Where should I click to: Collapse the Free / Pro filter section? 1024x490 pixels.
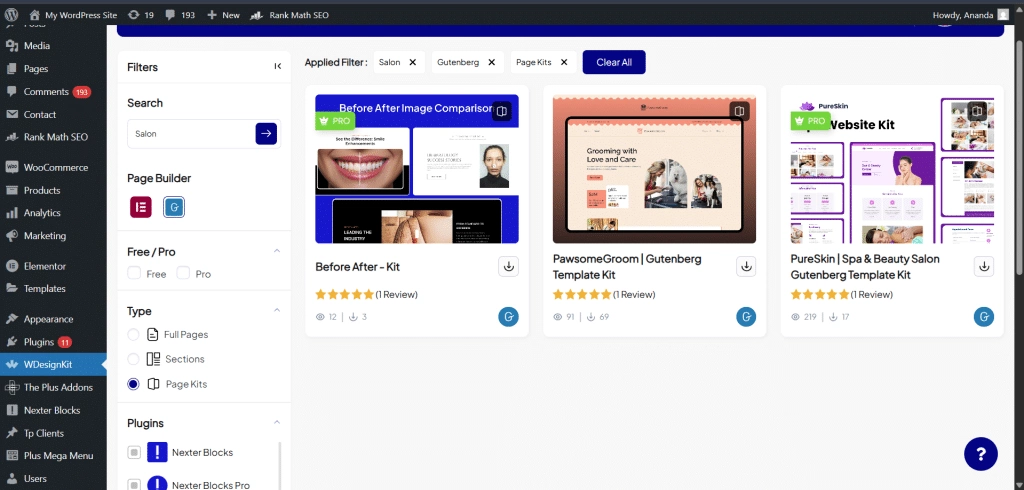pyautogui.click(x=277, y=251)
